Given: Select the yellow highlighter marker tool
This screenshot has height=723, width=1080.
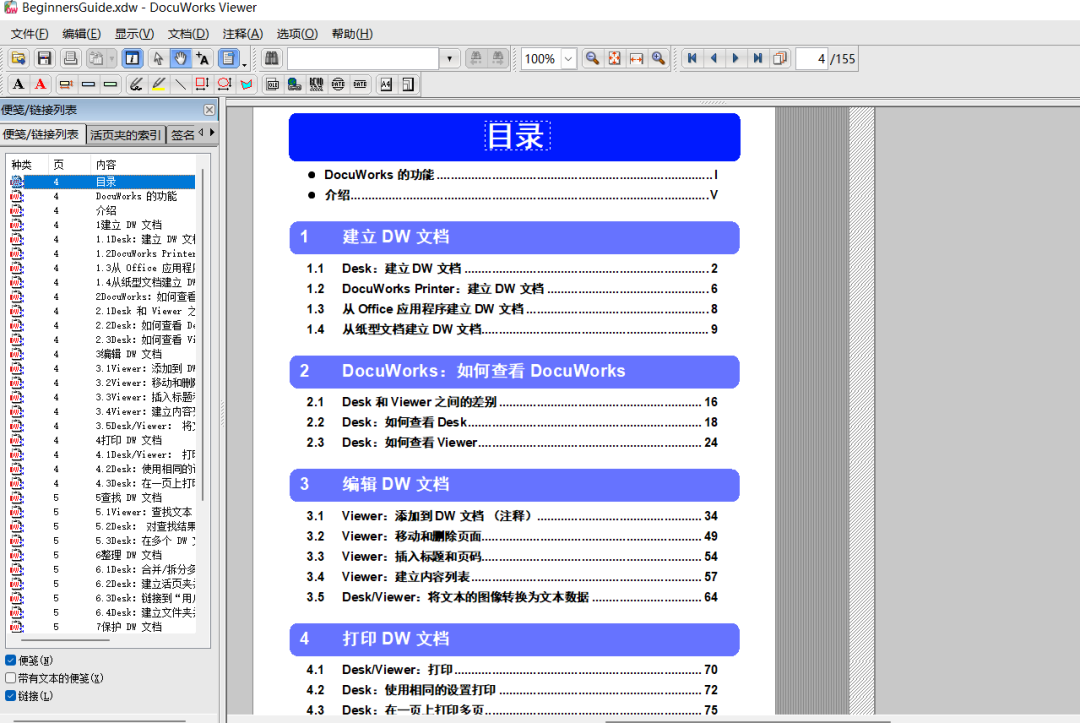Looking at the screenshot, I should tap(158, 84).
